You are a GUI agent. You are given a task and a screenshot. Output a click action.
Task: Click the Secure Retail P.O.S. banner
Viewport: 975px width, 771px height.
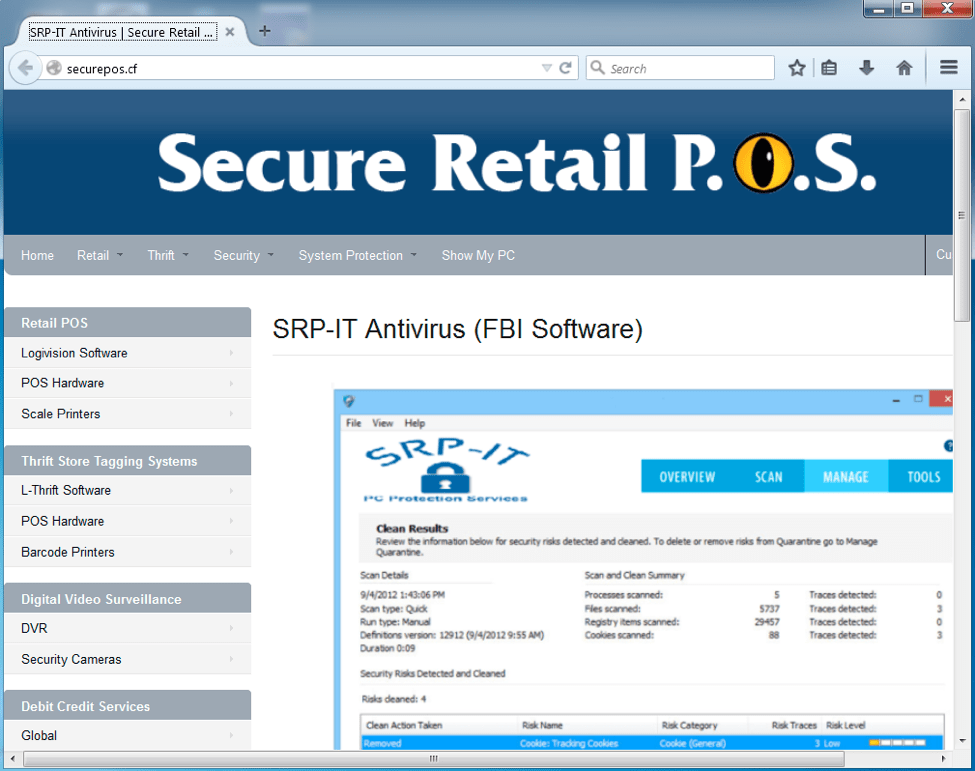[478, 163]
